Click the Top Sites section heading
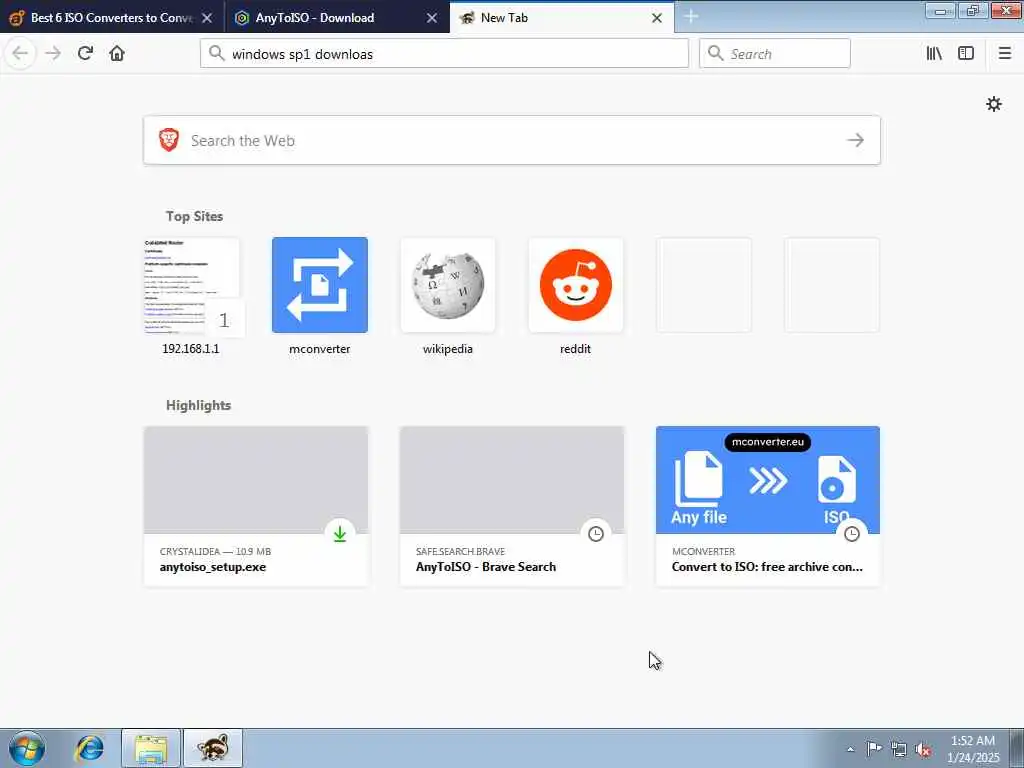 pyautogui.click(x=194, y=216)
